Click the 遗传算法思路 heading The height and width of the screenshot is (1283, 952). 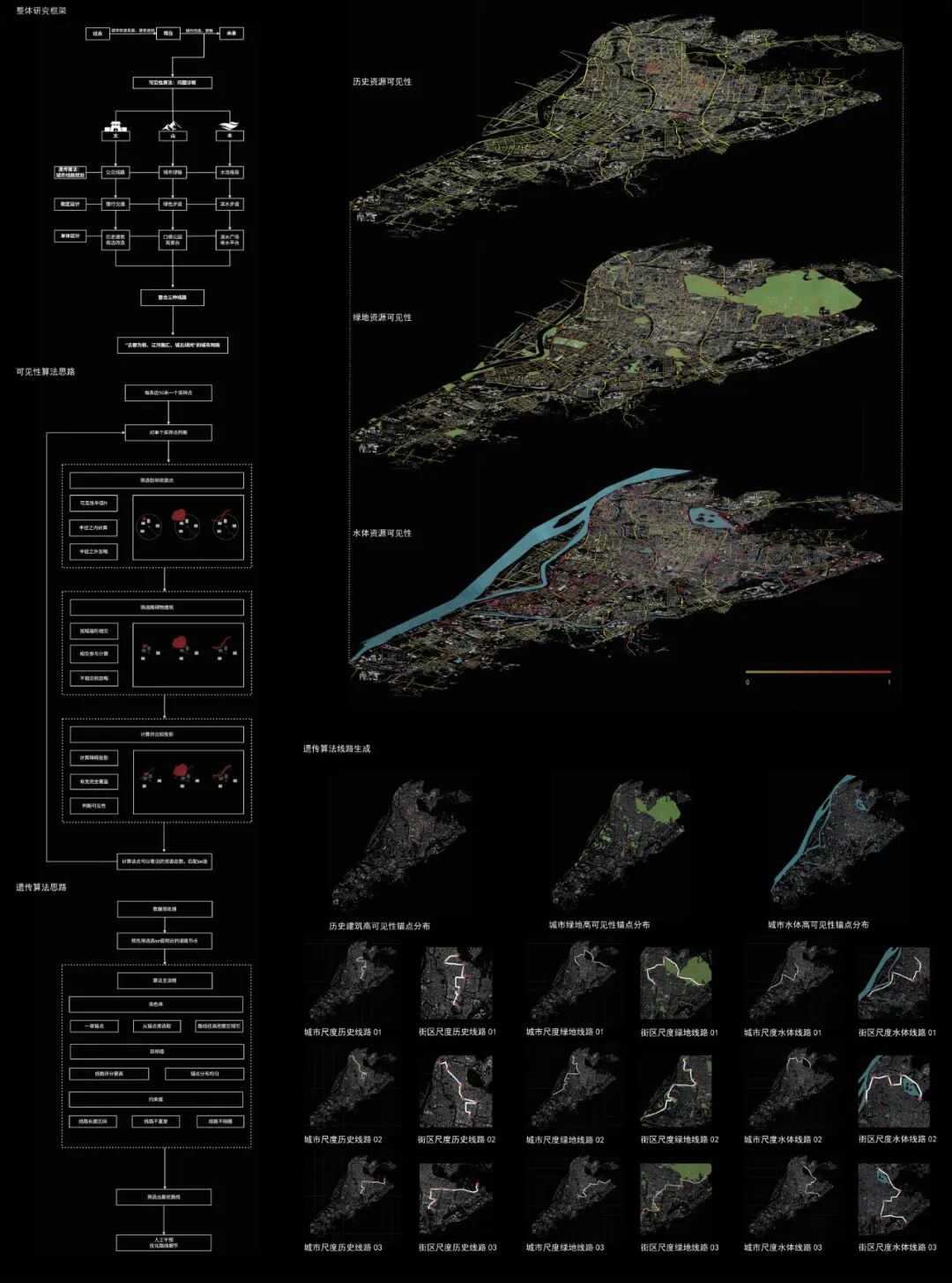click(41, 887)
